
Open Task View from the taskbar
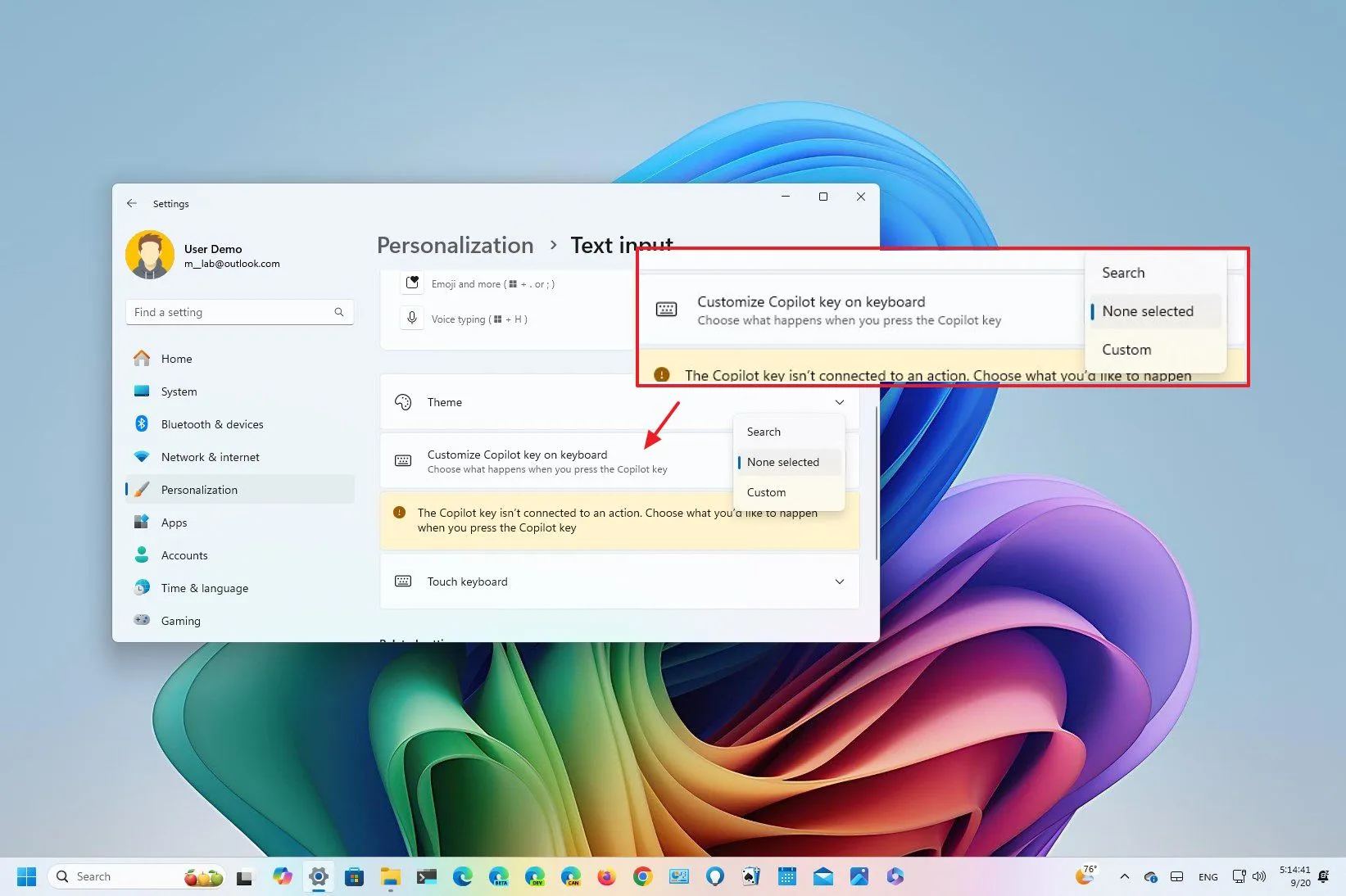pos(244,877)
